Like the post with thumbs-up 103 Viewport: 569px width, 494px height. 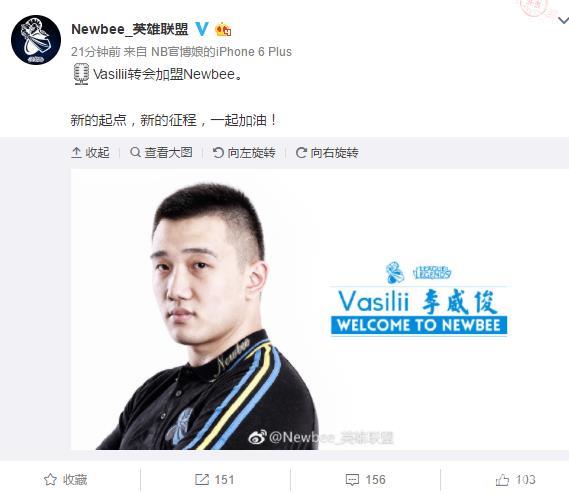(502, 480)
